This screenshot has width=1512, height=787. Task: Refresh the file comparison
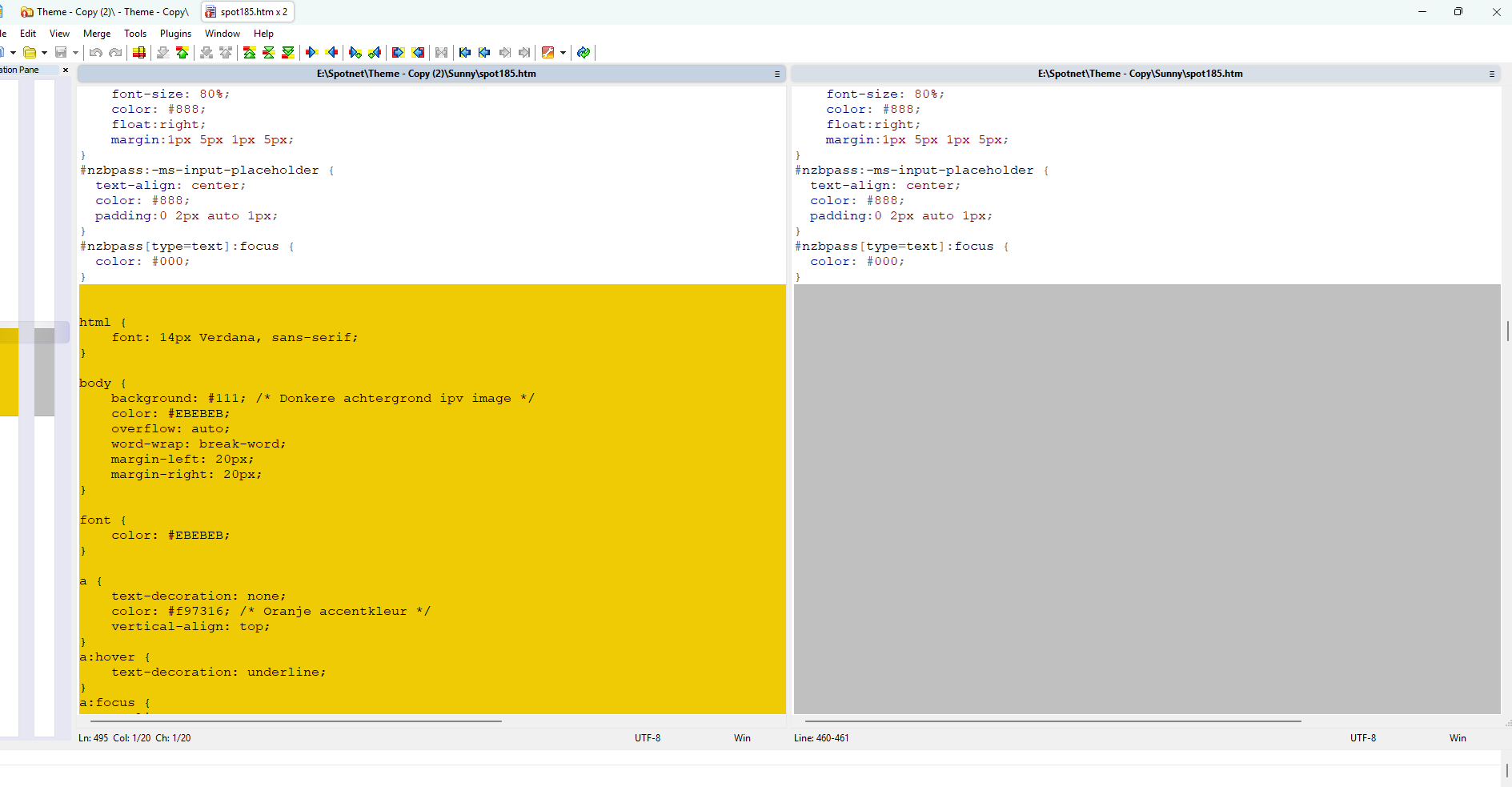(x=584, y=53)
